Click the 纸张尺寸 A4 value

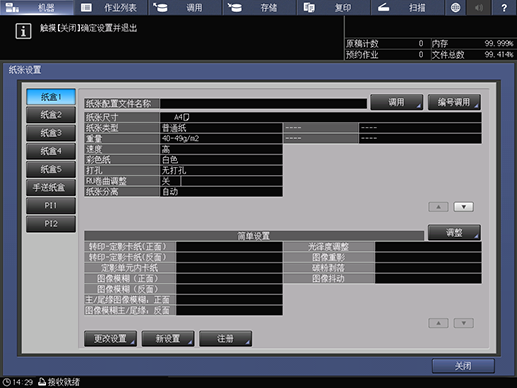pyautogui.click(x=321, y=117)
